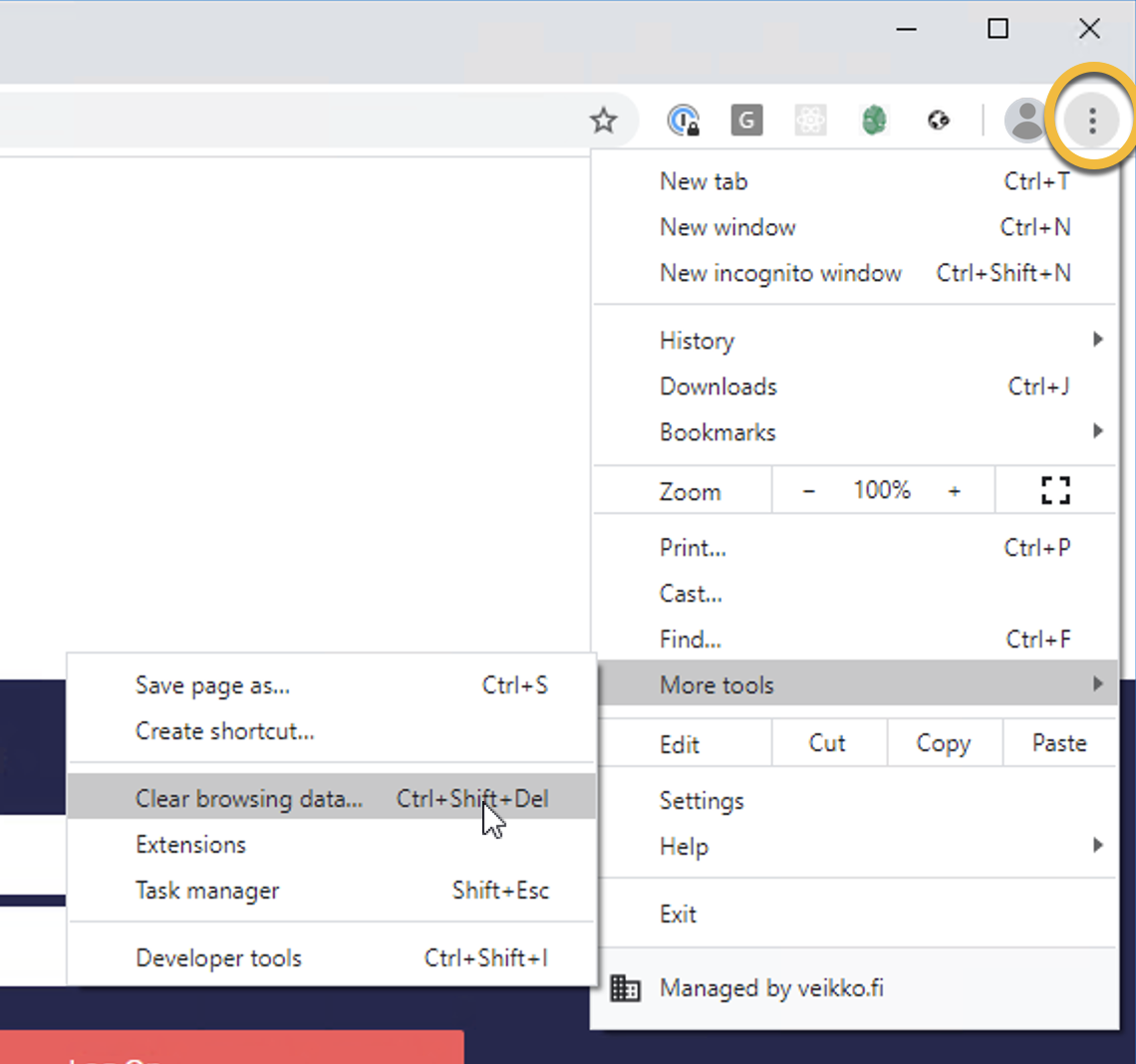Viewport: 1136px width, 1064px height.
Task: Increase zoom with the plus button
Action: coord(955,491)
